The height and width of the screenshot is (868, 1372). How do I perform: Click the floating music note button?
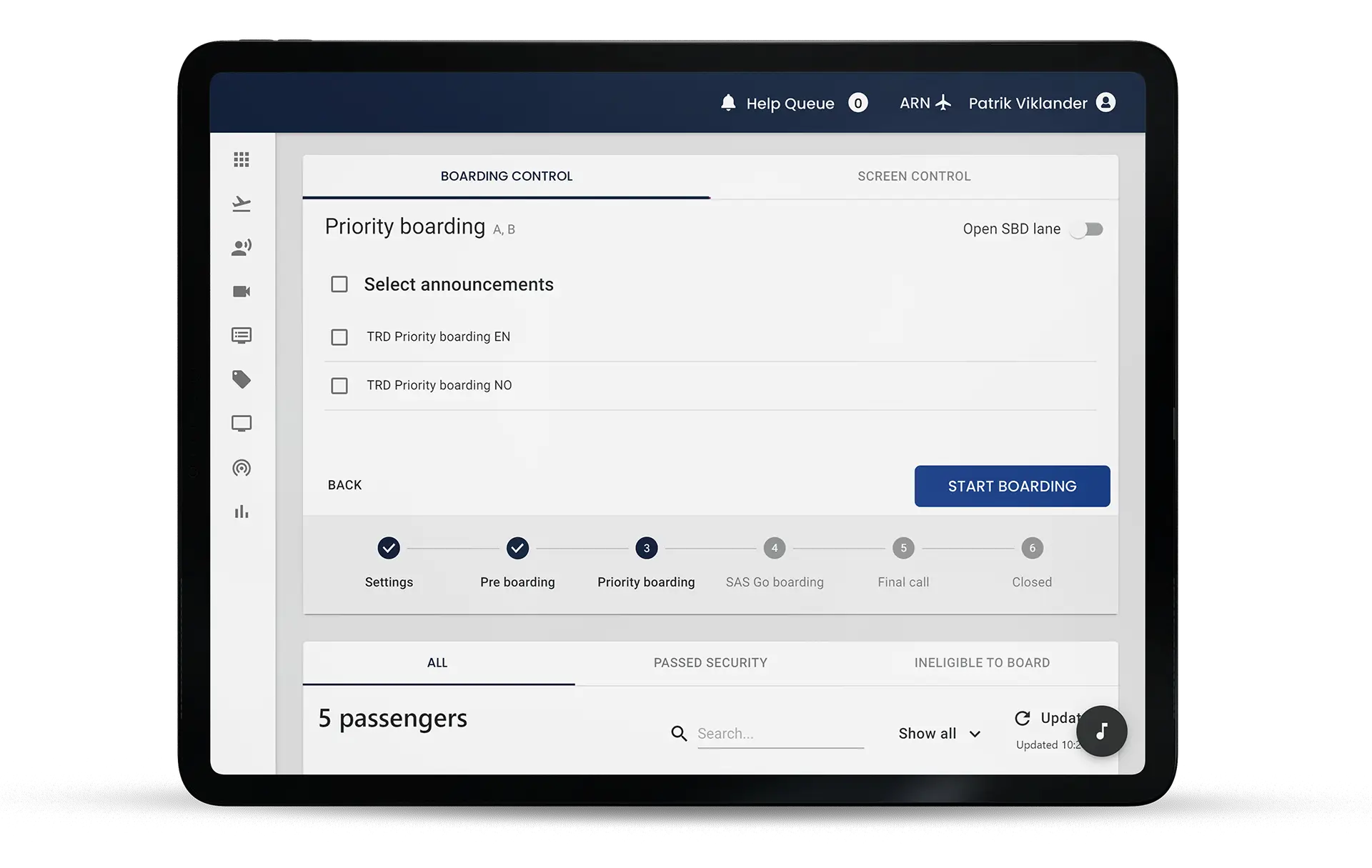click(x=1101, y=731)
